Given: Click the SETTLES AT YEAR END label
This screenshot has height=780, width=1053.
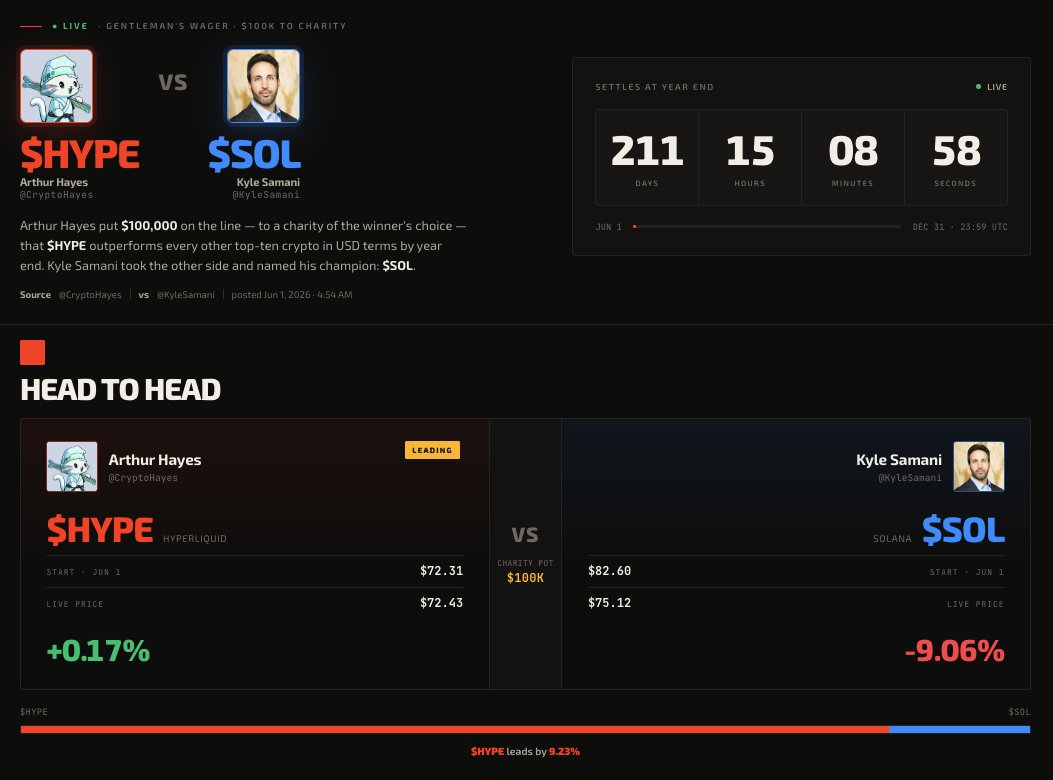Looking at the screenshot, I should coord(654,87).
